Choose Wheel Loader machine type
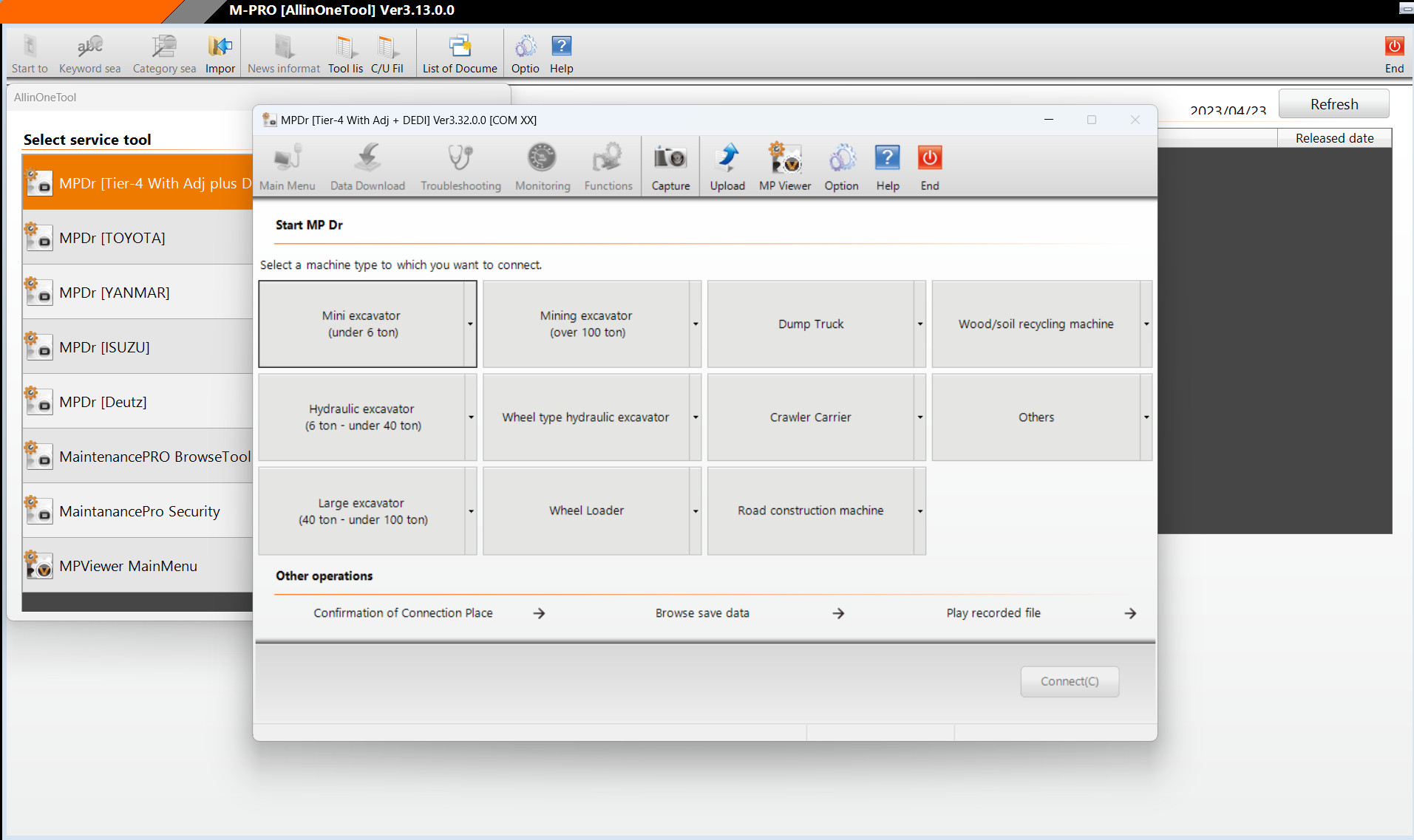Image resolution: width=1414 pixels, height=840 pixels. [586, 511]
